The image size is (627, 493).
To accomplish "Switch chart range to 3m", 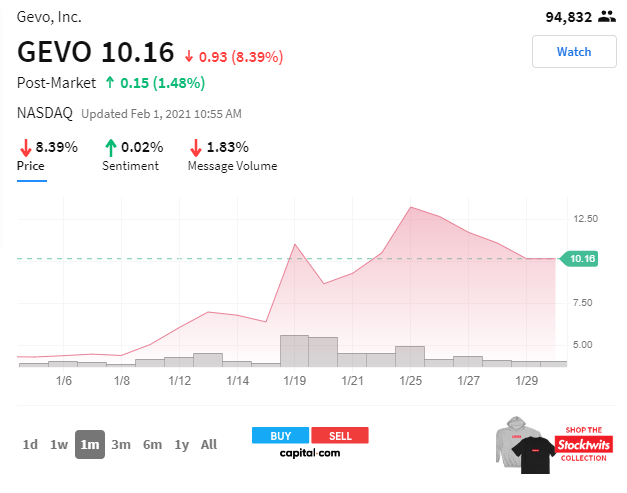I will (x=121, y=444).
